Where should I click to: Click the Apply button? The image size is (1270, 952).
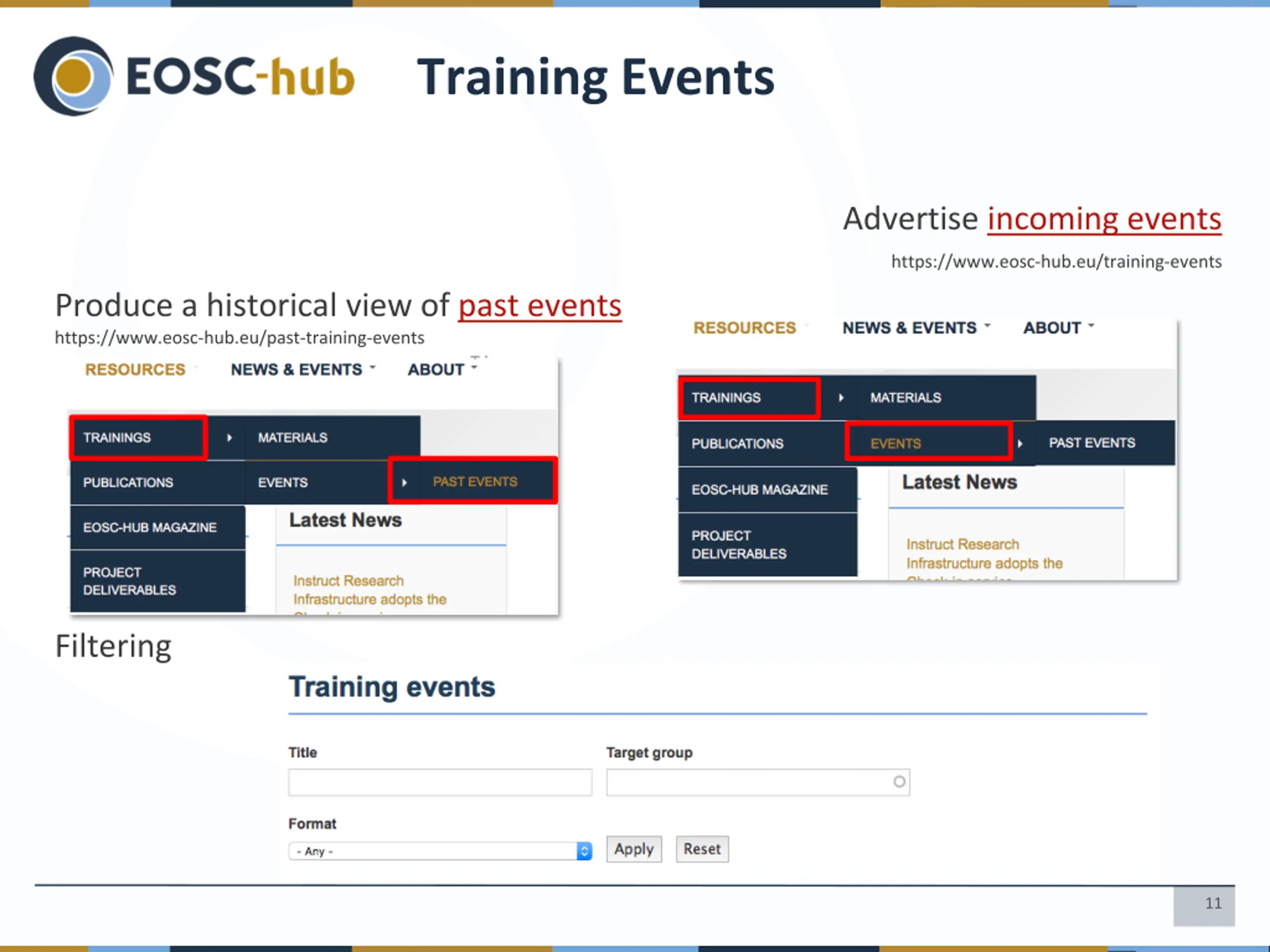[x=634, y=849]
